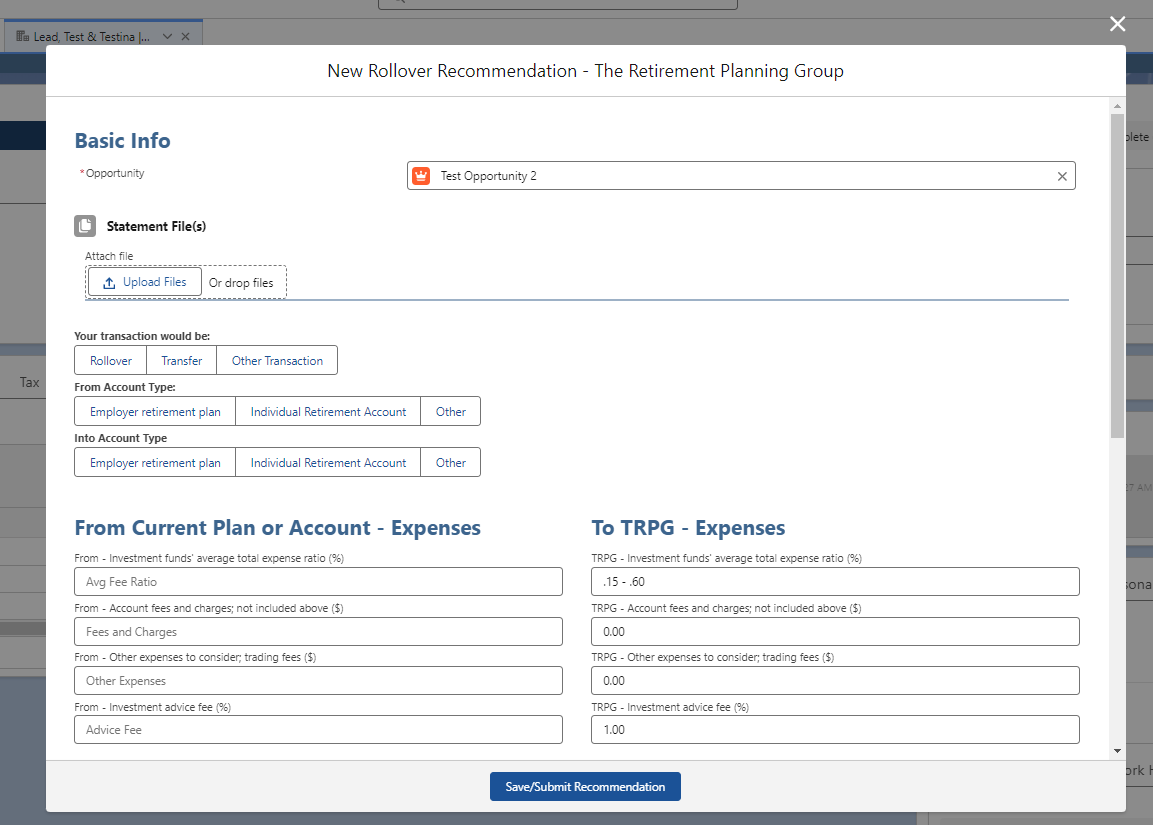Click the Into Account Type label
Screen dimensions: 1153x825
121,438
